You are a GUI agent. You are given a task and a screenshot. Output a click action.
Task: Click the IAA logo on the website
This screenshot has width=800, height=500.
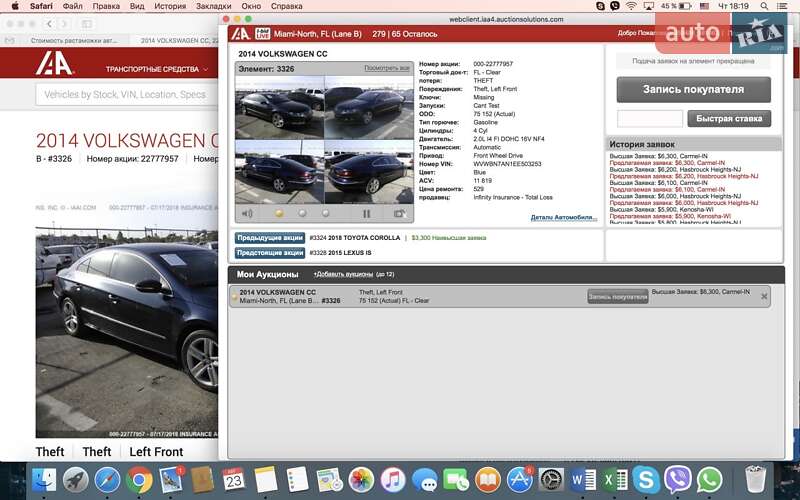(56, 65)
